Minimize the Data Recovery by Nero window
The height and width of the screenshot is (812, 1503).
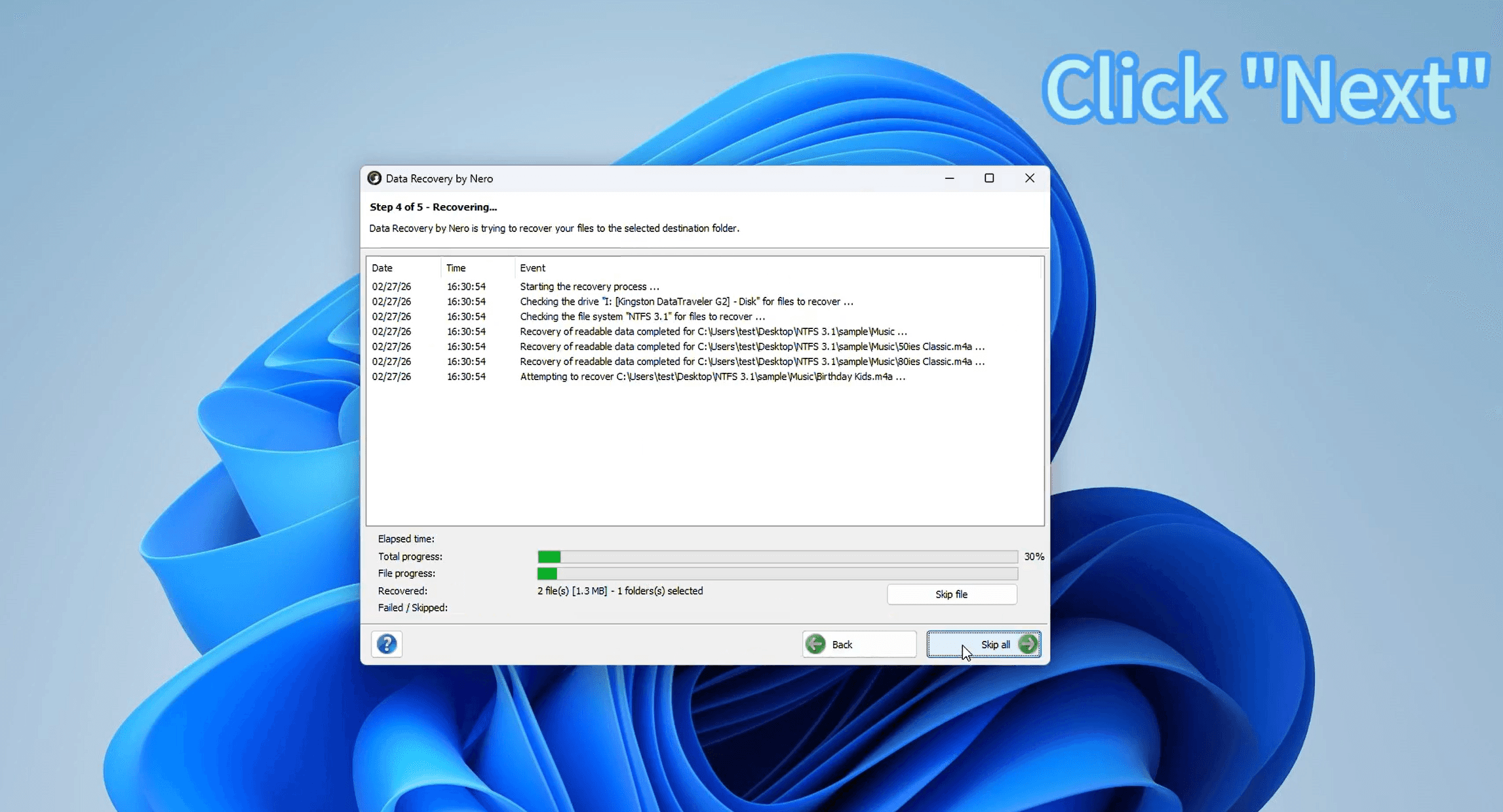pos(949,178)
